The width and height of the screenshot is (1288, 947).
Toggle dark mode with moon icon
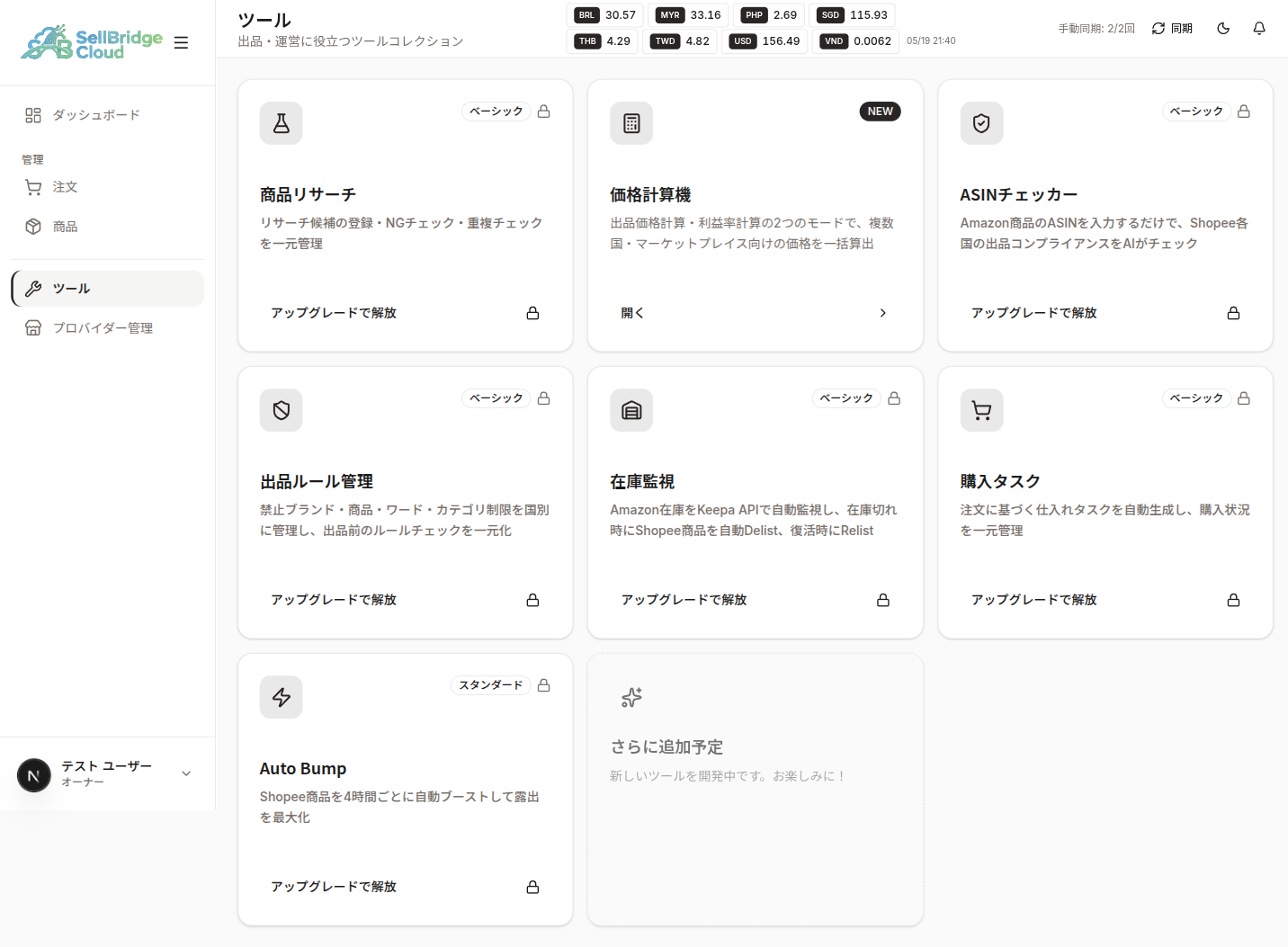(1223, 29)
